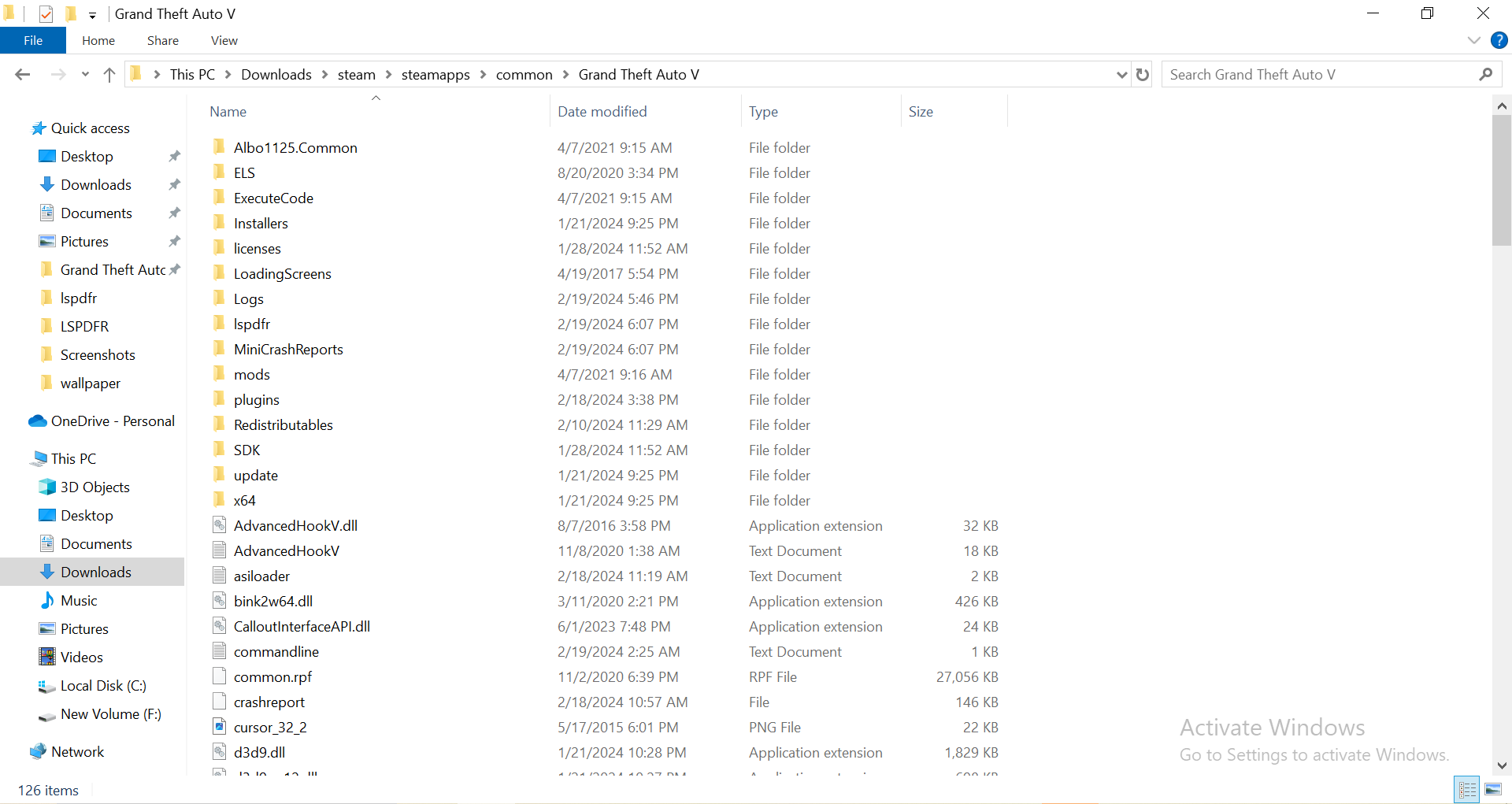Open the Recent locations dropdown arrow

tap(85, 75)
